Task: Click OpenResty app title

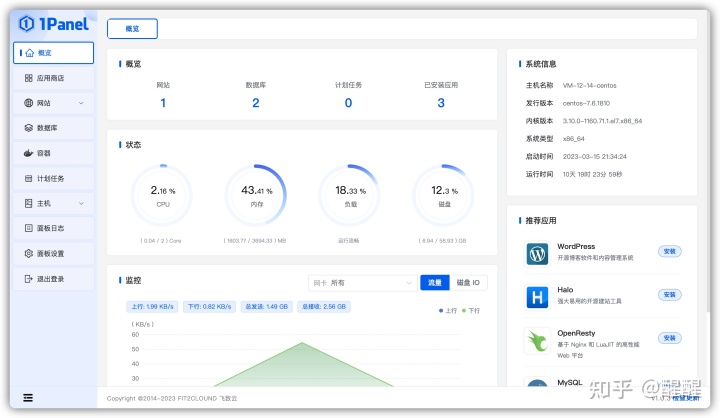Action: (x=576, y=333)
